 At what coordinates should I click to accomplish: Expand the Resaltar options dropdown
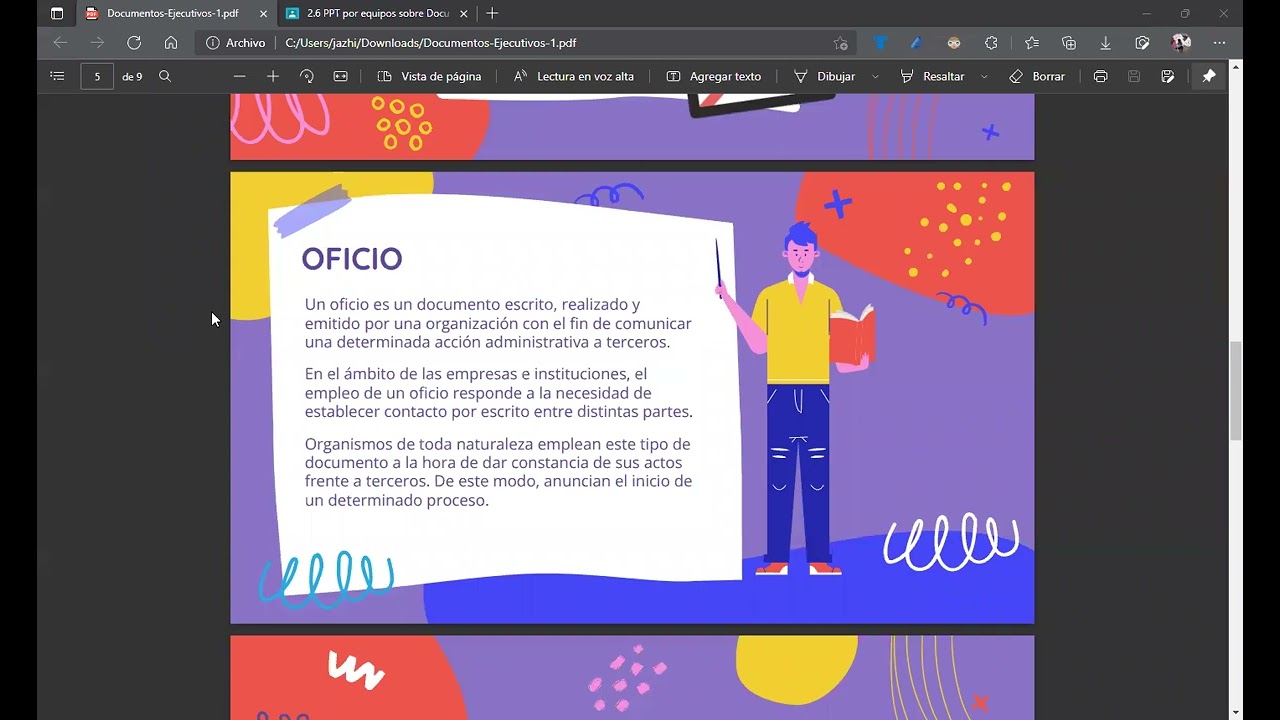point(984,76)
